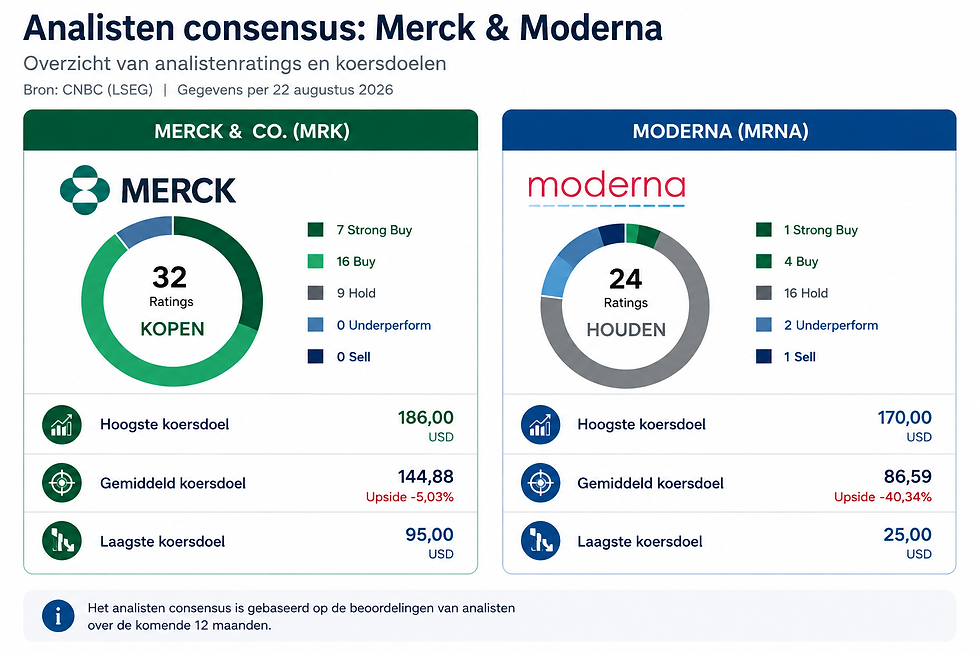
Task: Click the HOUDEN consensus label in Moderna donut
Action: (x=626, y=330)
